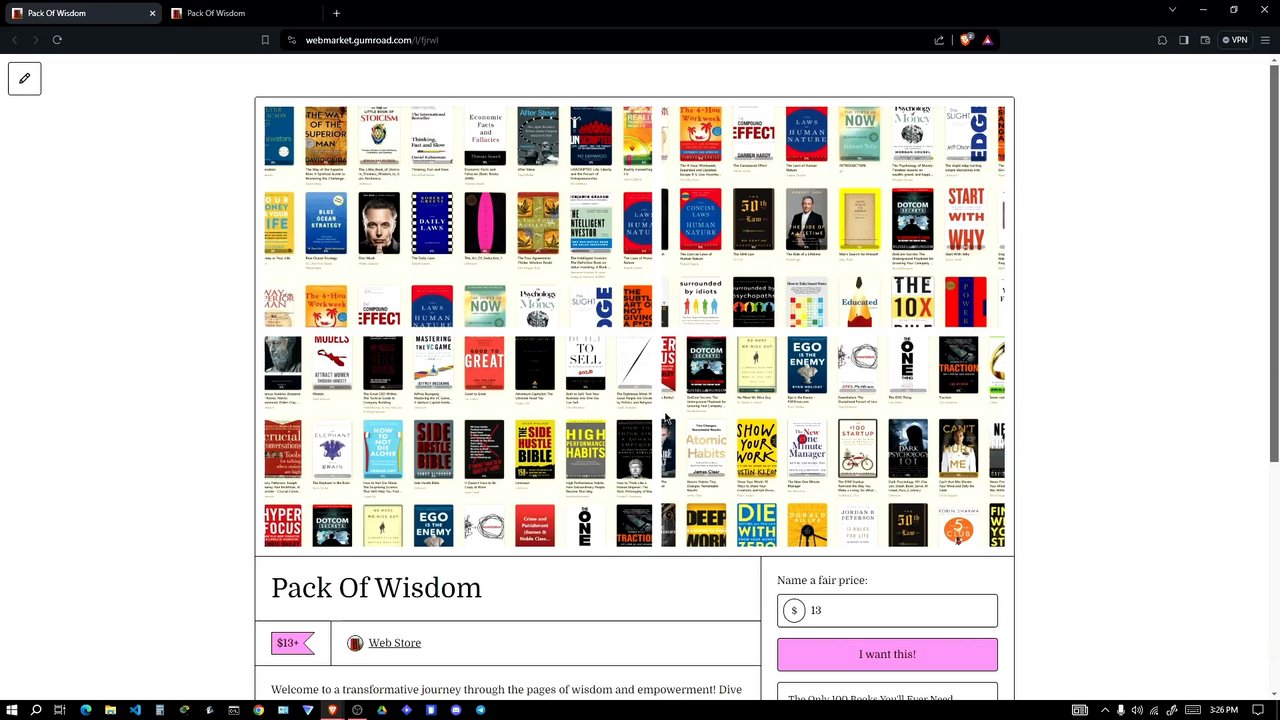Open the volume speaker tray icon
The image size is (1280, 720).
pos(1137,710)
